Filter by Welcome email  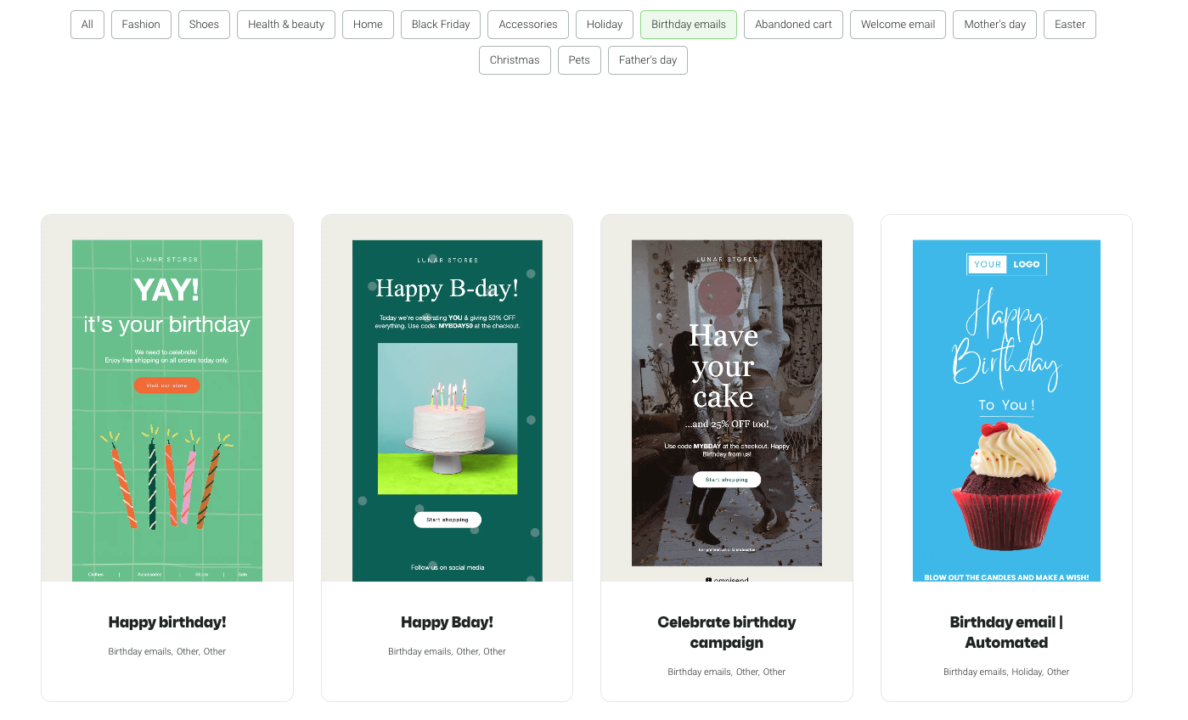(897, 24)
